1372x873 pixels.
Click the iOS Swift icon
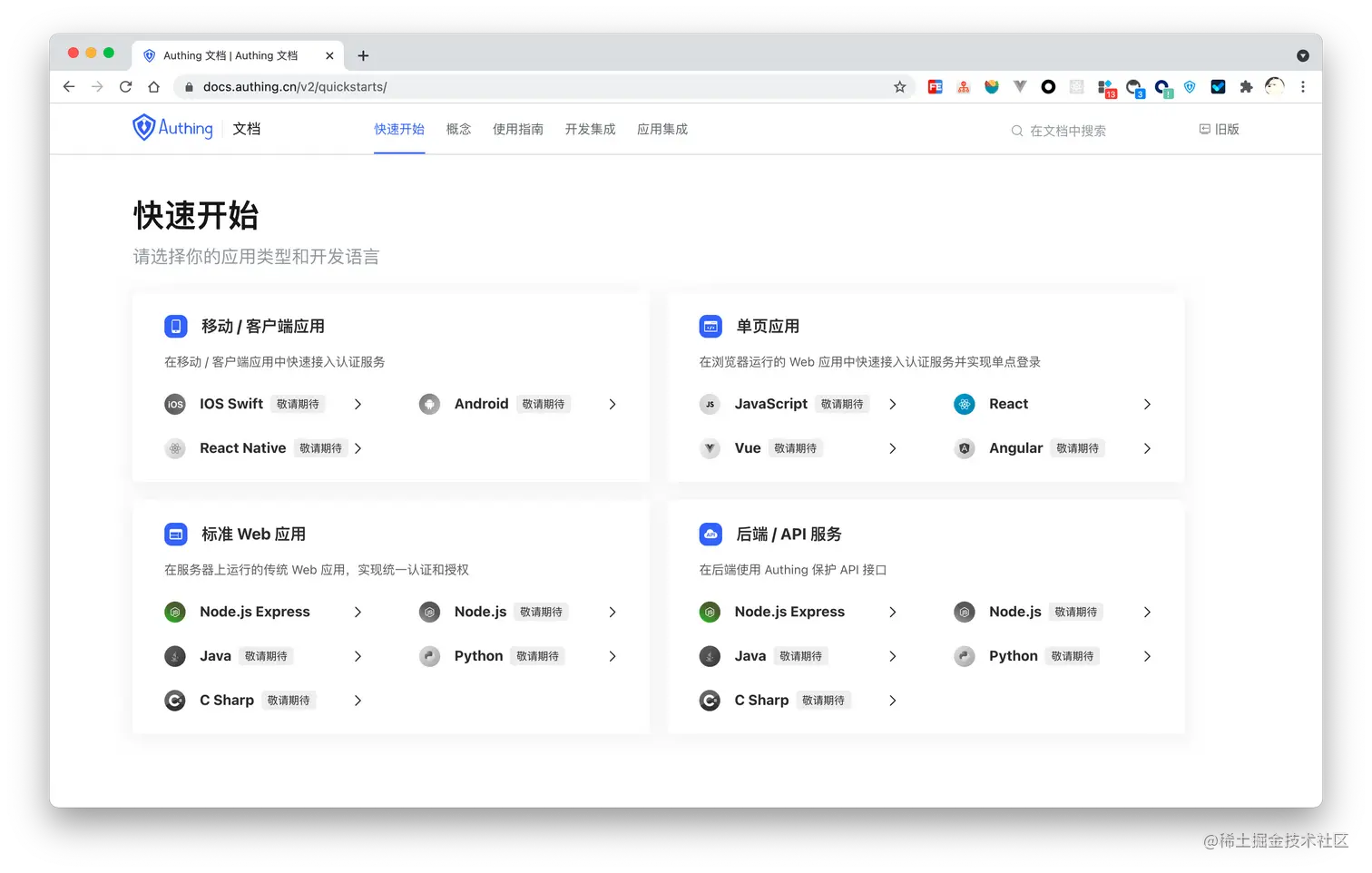pos(175,405)
